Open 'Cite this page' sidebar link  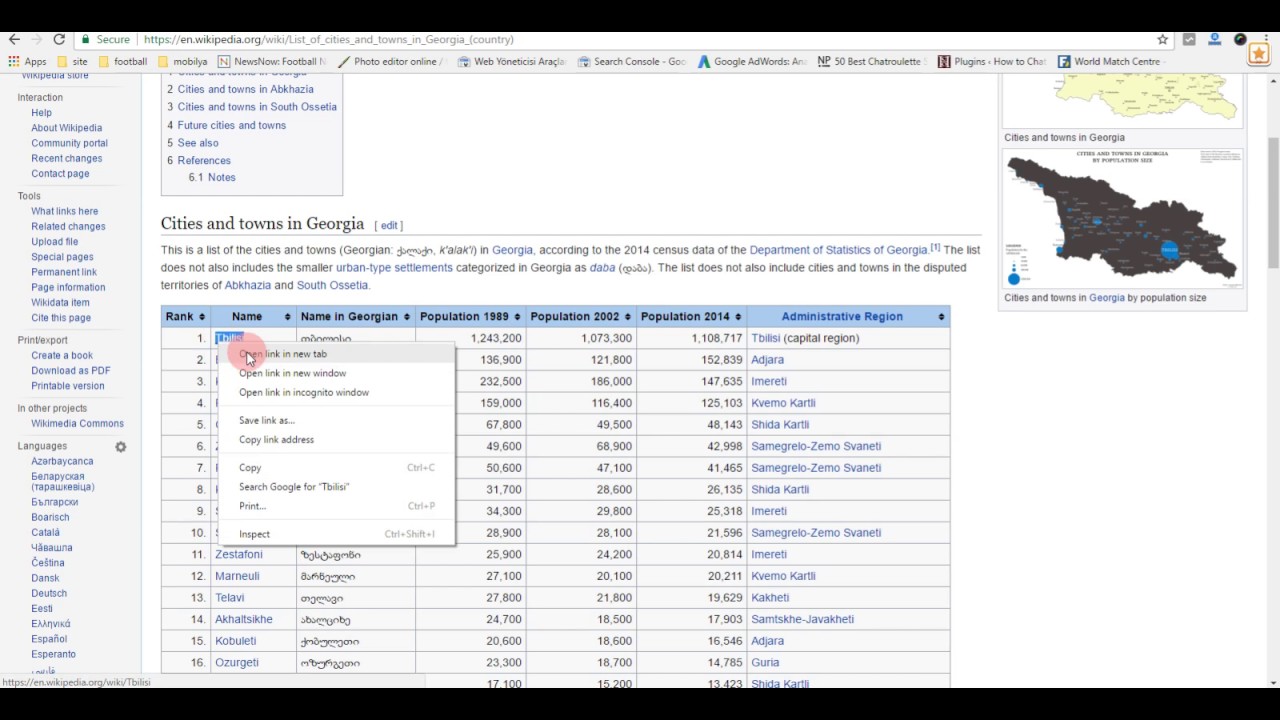tap(61, 318)
